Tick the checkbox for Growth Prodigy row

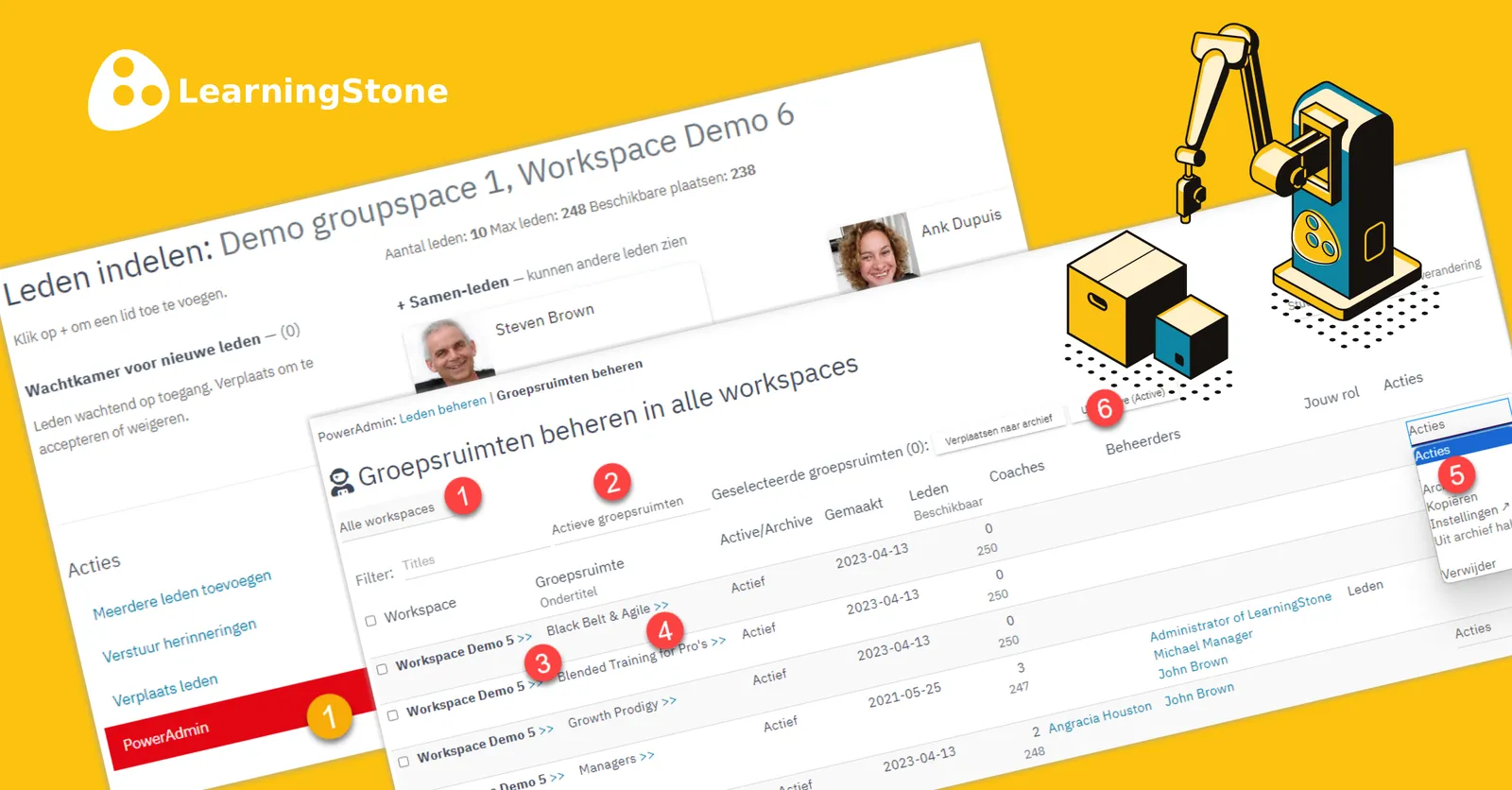[404, 762]
